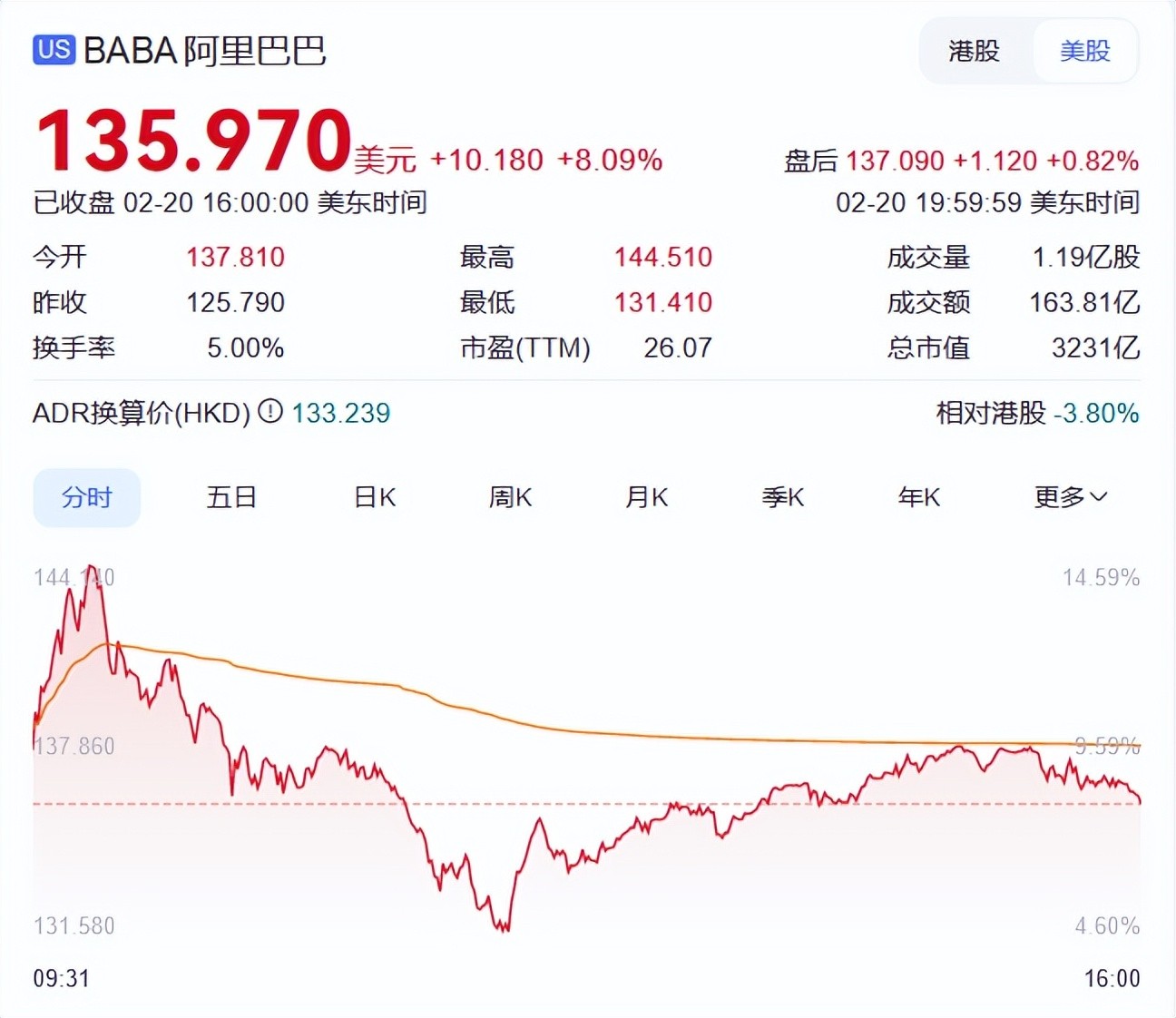
Task: Select the 分时 chart tab
Action: coord(87,497)
